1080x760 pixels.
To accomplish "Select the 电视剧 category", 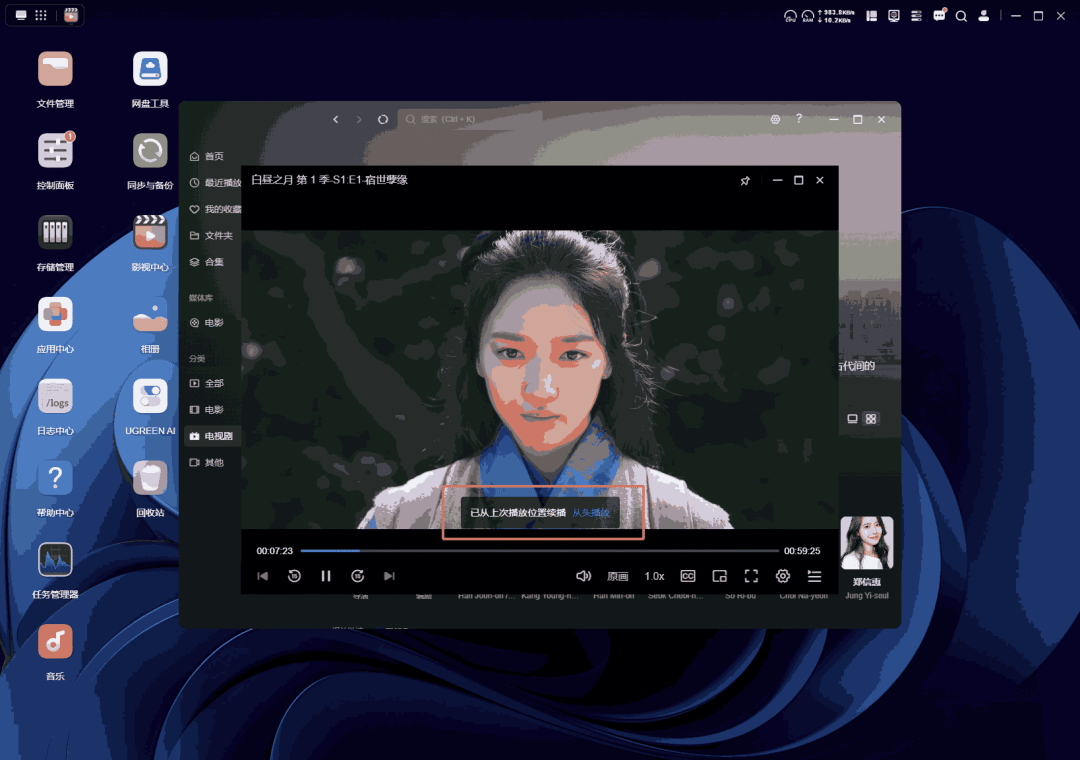I will tap(211, 436).
